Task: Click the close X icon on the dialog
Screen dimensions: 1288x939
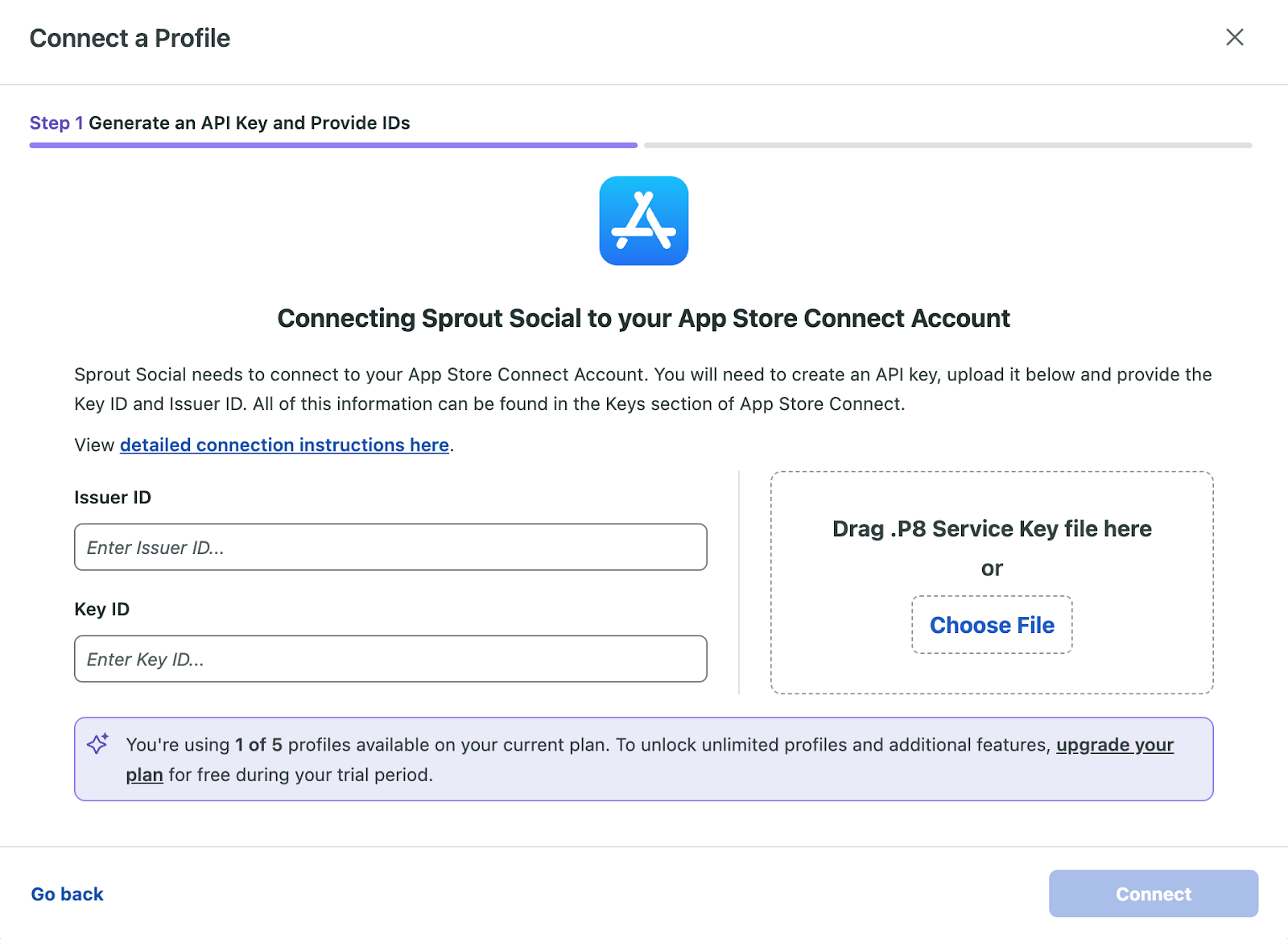Action: tap(1234, 37)
